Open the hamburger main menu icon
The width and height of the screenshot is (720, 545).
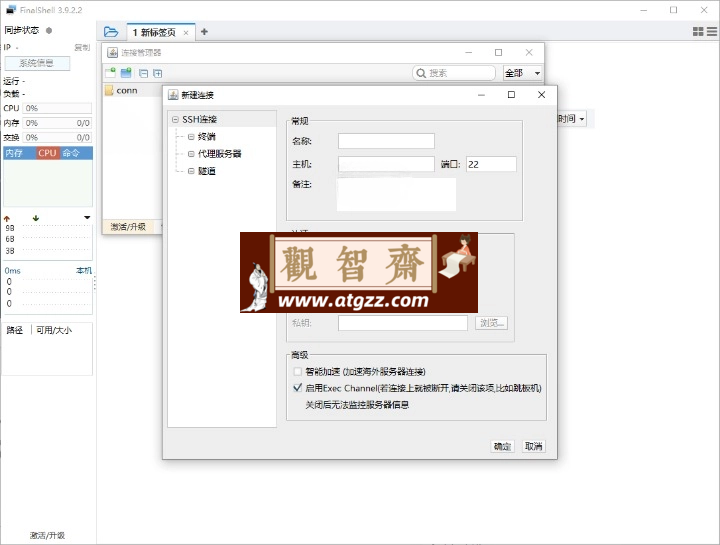coord(712,31)
